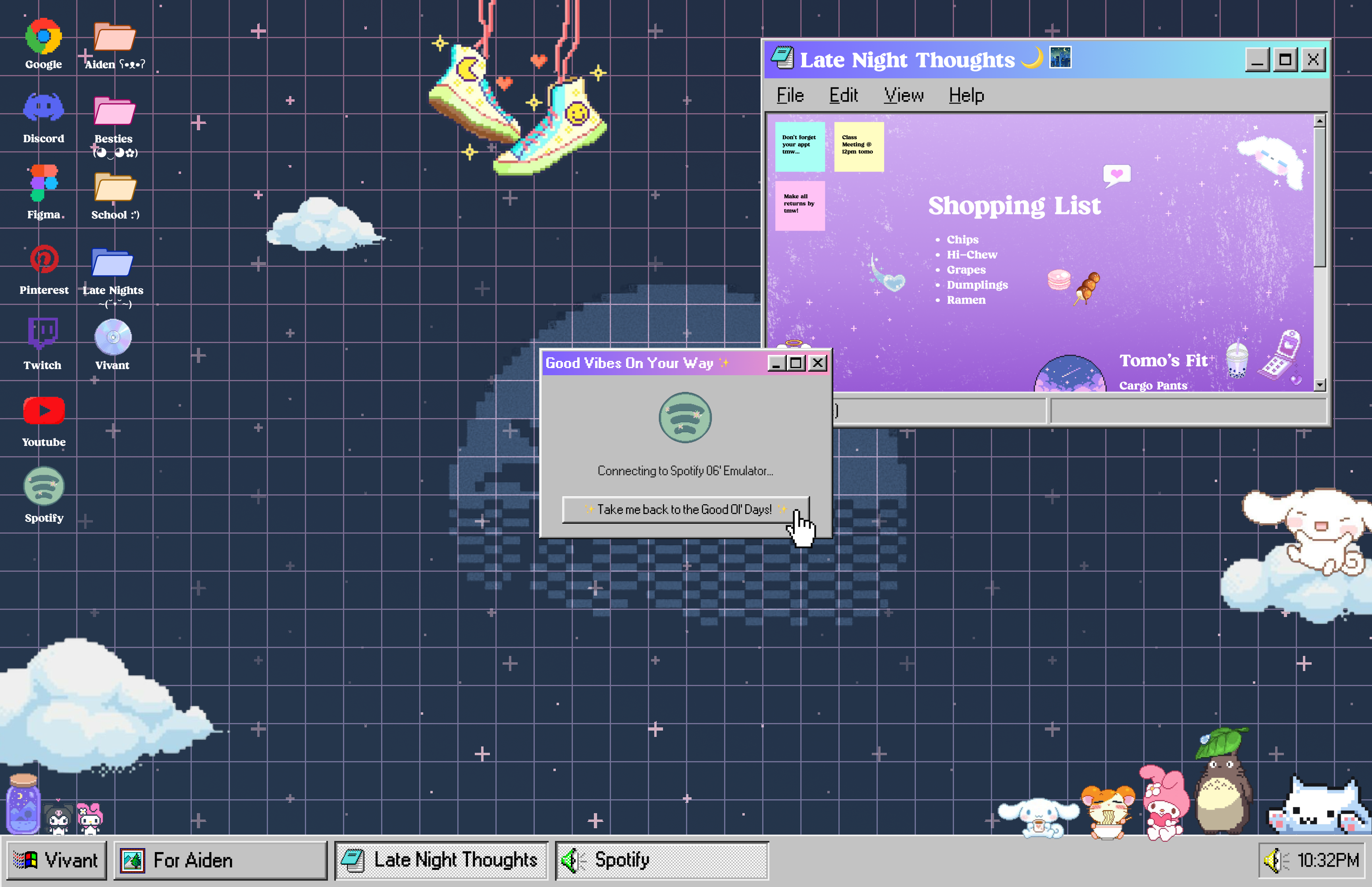Open the Besties pink folder
Viewport: 1372px width, 887px height.
tap(114, 111)
